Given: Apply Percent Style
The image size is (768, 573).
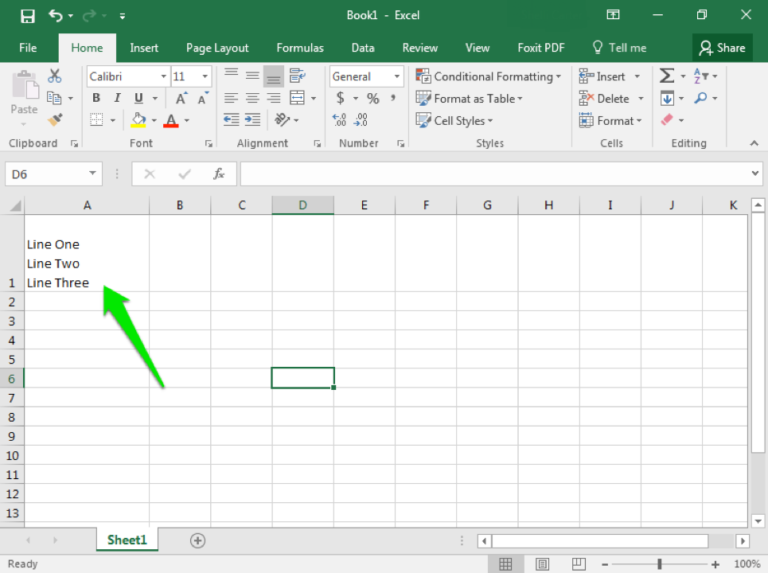Looking at the screenshot, I should [x=373, y=98].
